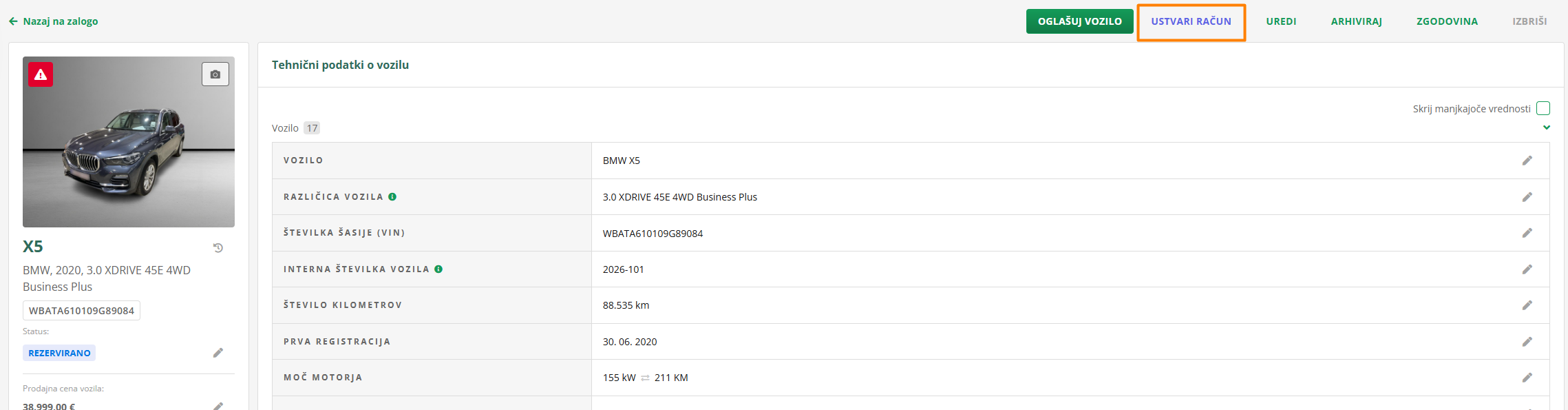Click Ustvari račun button
This screenshot has height=410, width=1568.
pos(1191,21)
